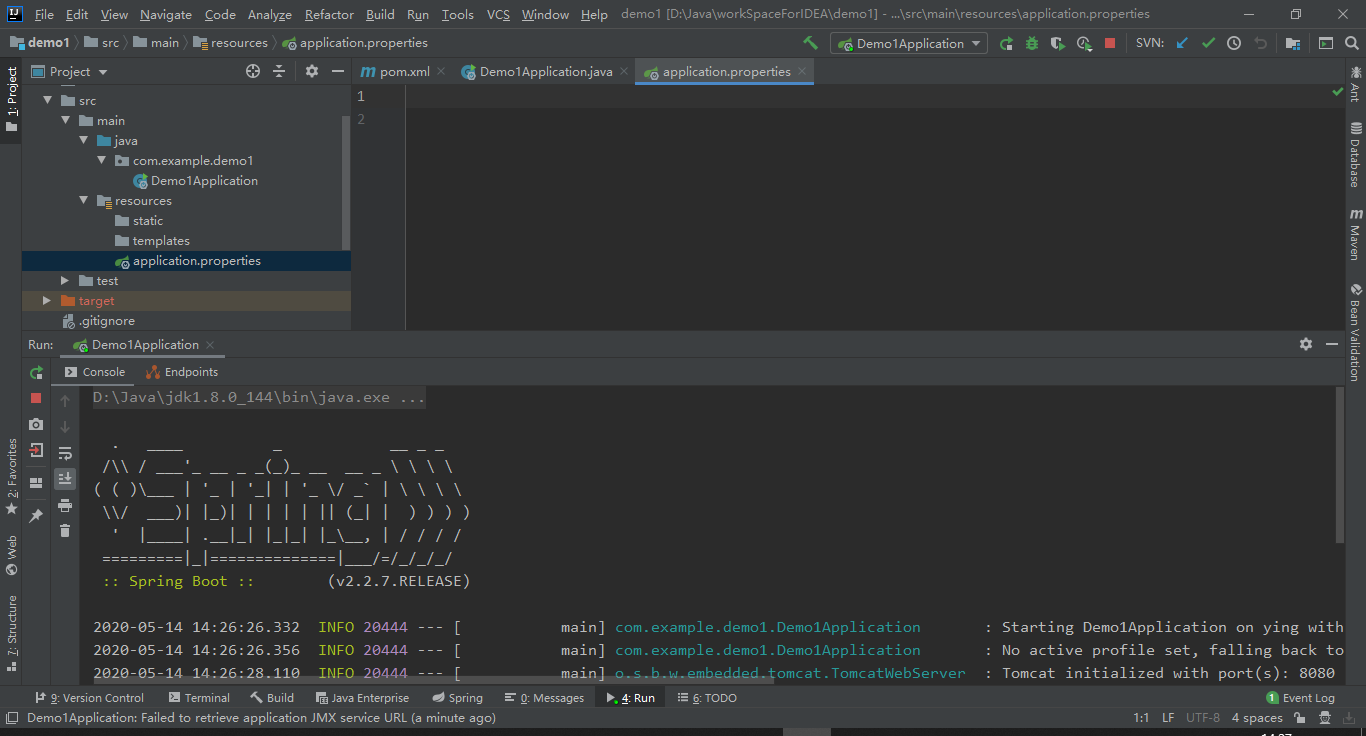Change the LF line separator setting
Image resolution: width=1366 pixels, height=736 pixels.
click(1168, 718)
